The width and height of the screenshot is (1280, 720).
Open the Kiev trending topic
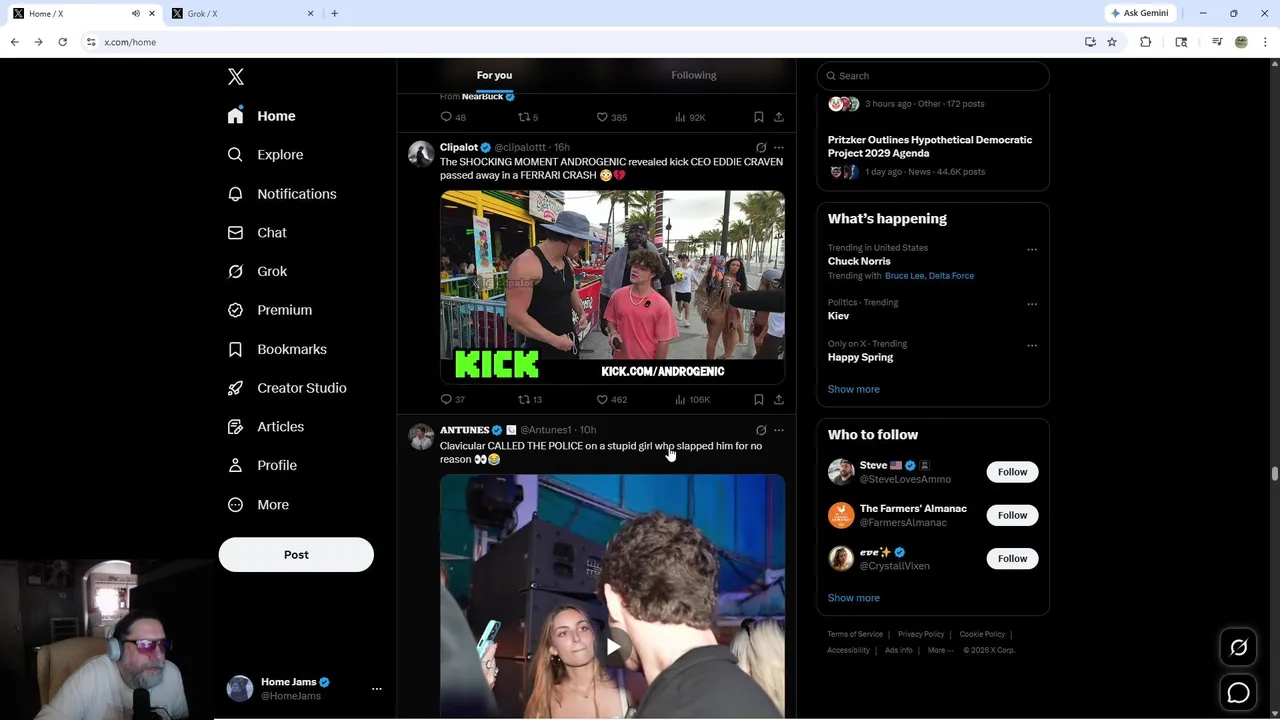[x=838, y=316]
